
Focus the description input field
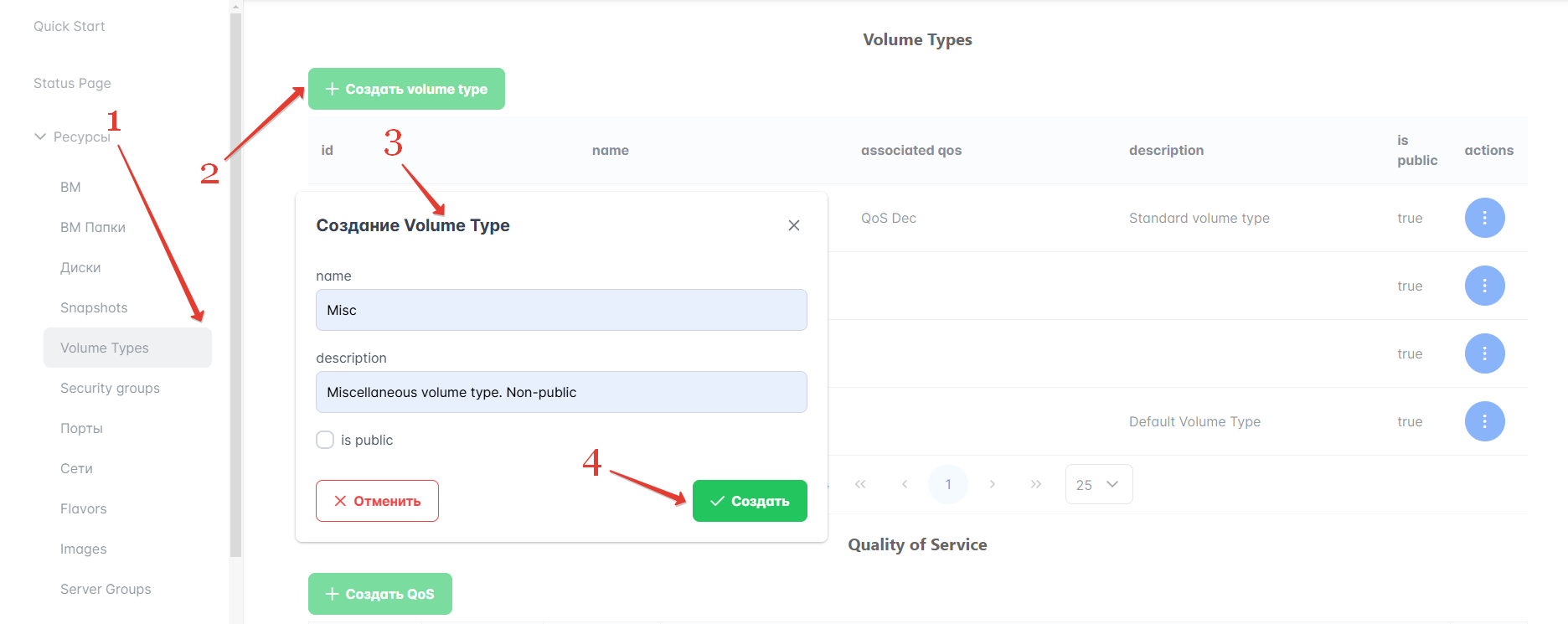[561, 392]
